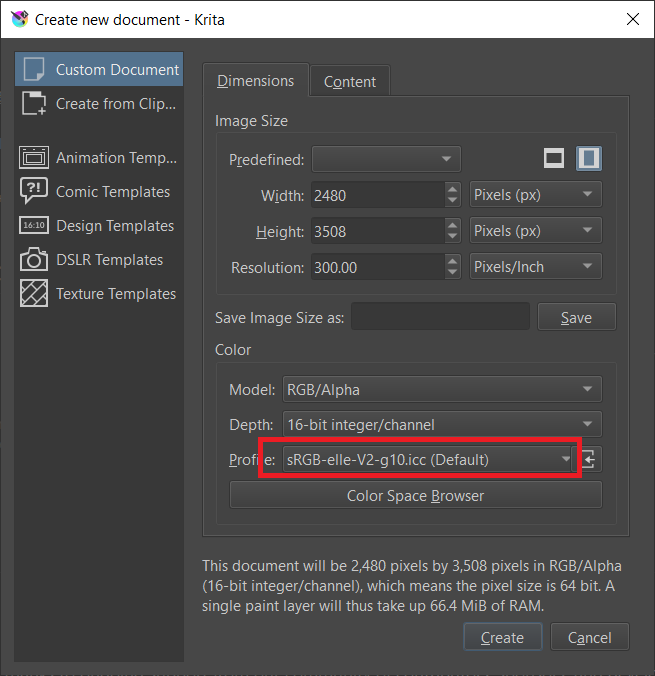Decrease Width with down arrow
Screen dimensions: 655x676
point(452,201)
